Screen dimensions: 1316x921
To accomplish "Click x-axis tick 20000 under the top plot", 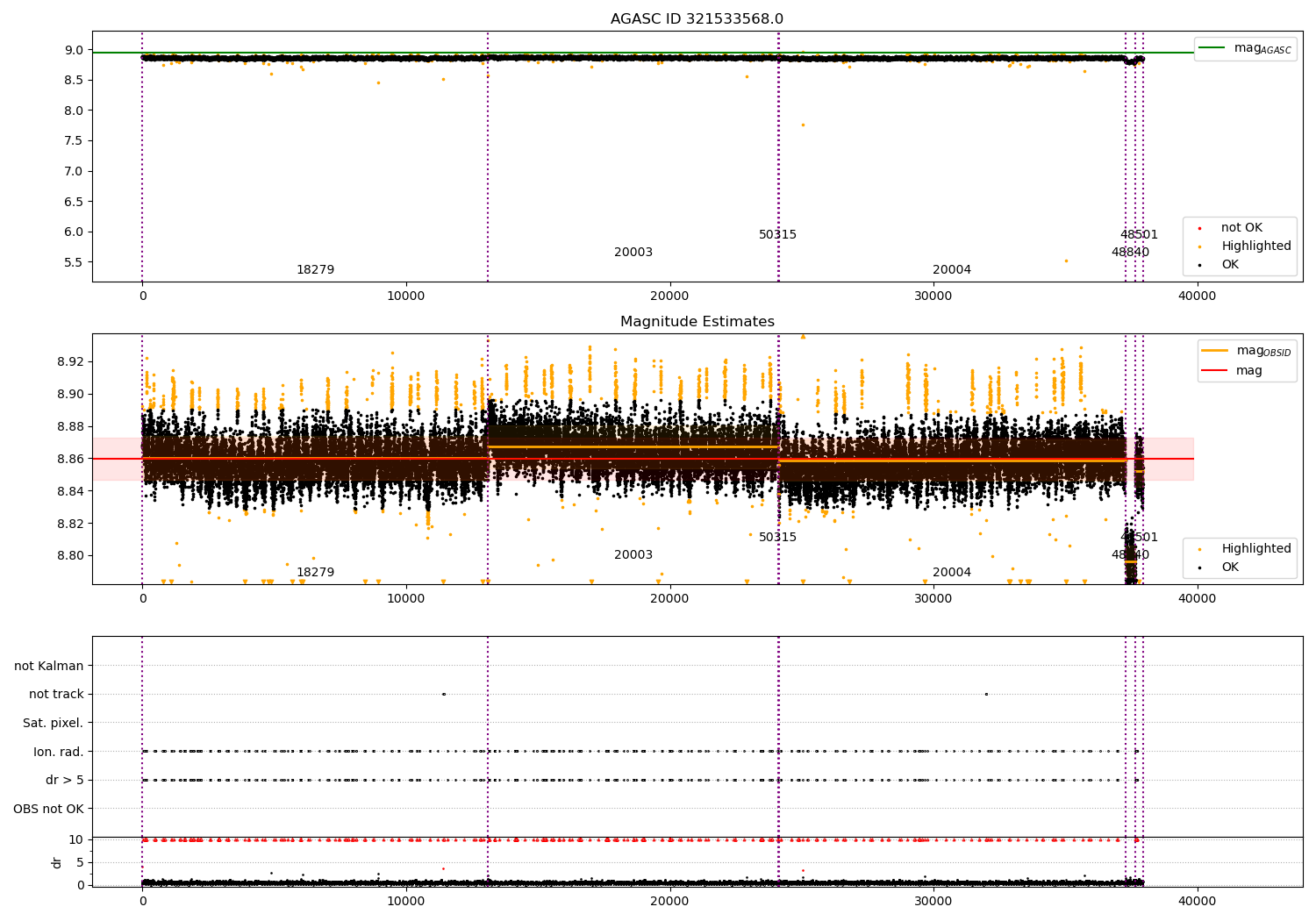I will point(669,296).
